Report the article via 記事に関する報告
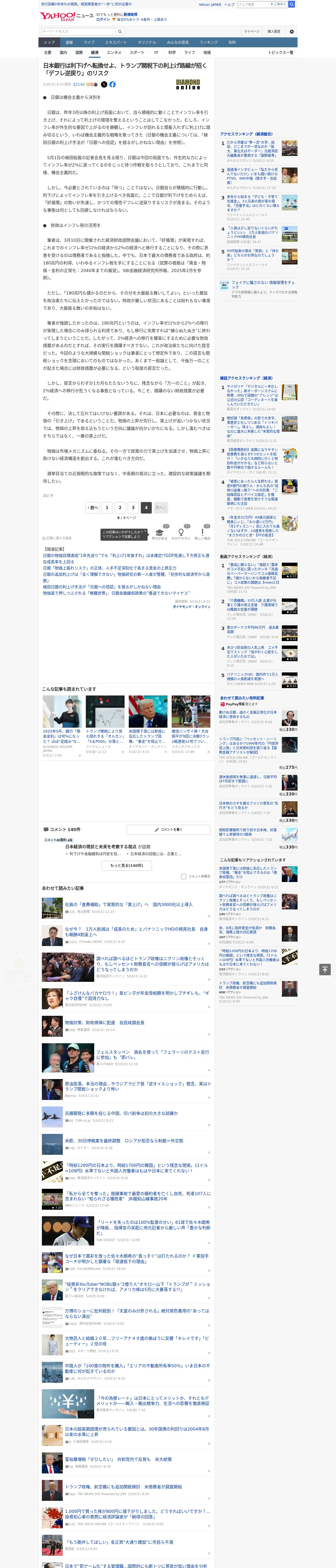Image resolution: width=336 pixels, height=1568 pixels. click(57, 538)
